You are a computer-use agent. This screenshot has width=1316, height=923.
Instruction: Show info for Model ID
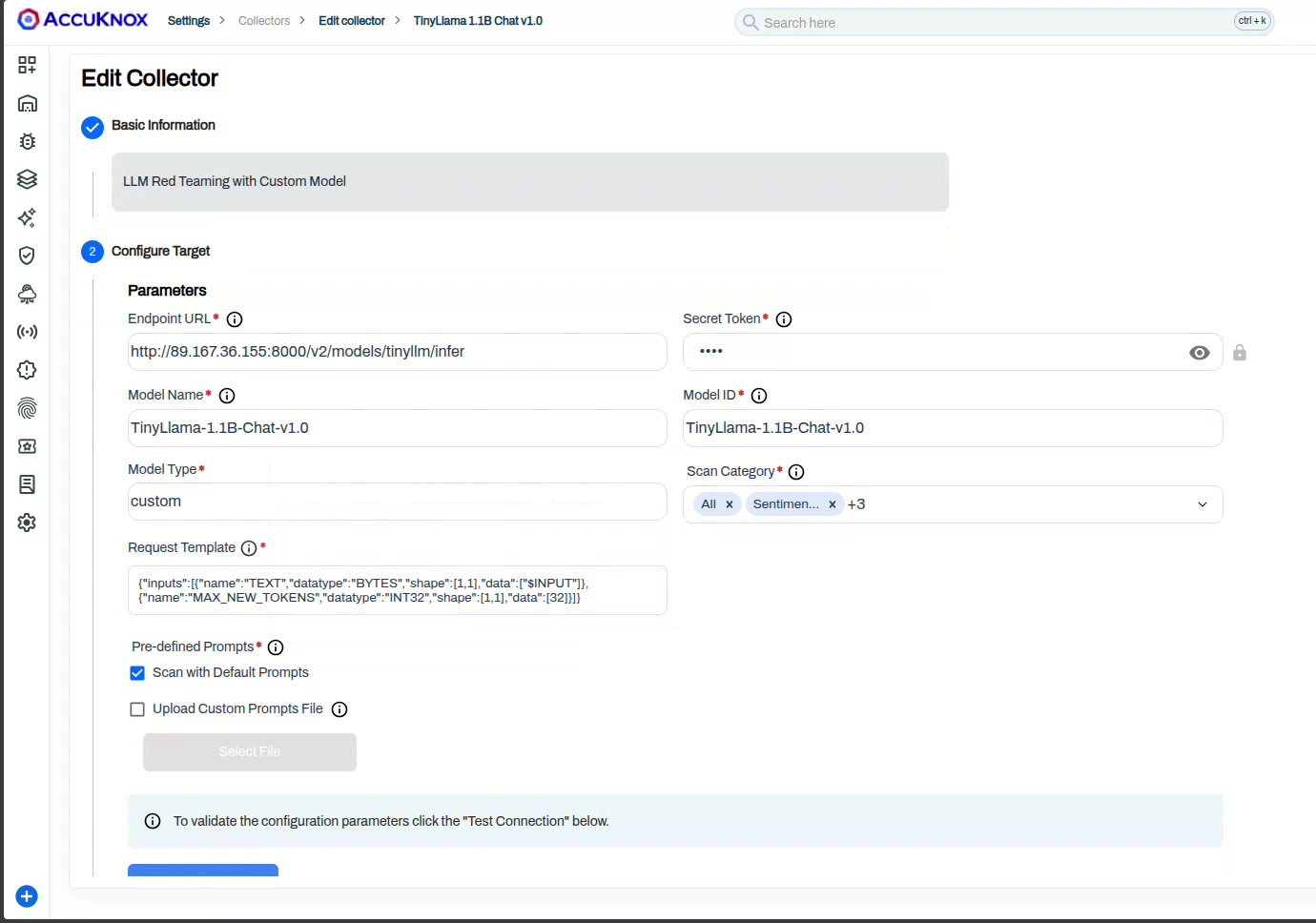759,396
